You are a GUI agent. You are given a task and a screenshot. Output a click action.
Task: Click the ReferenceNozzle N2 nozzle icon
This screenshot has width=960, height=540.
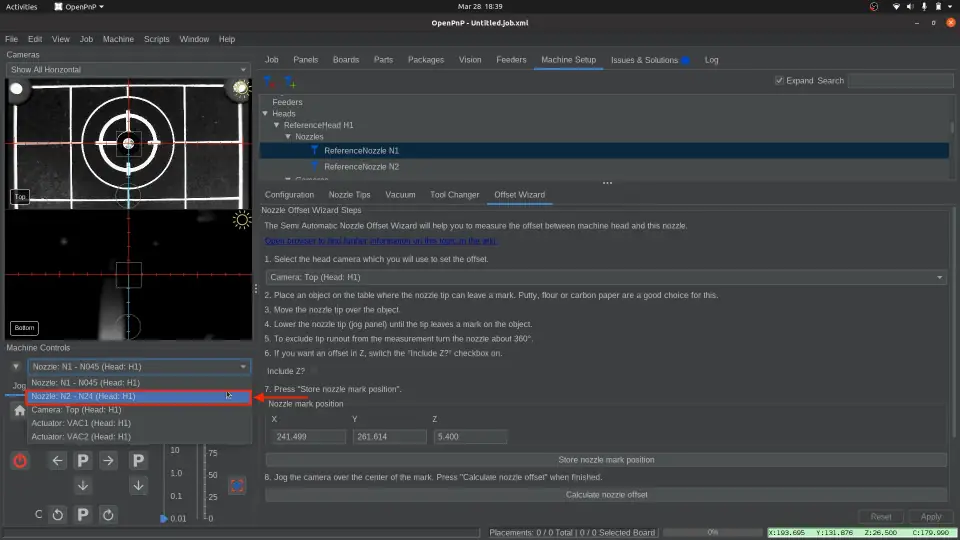tap(315, 166)
